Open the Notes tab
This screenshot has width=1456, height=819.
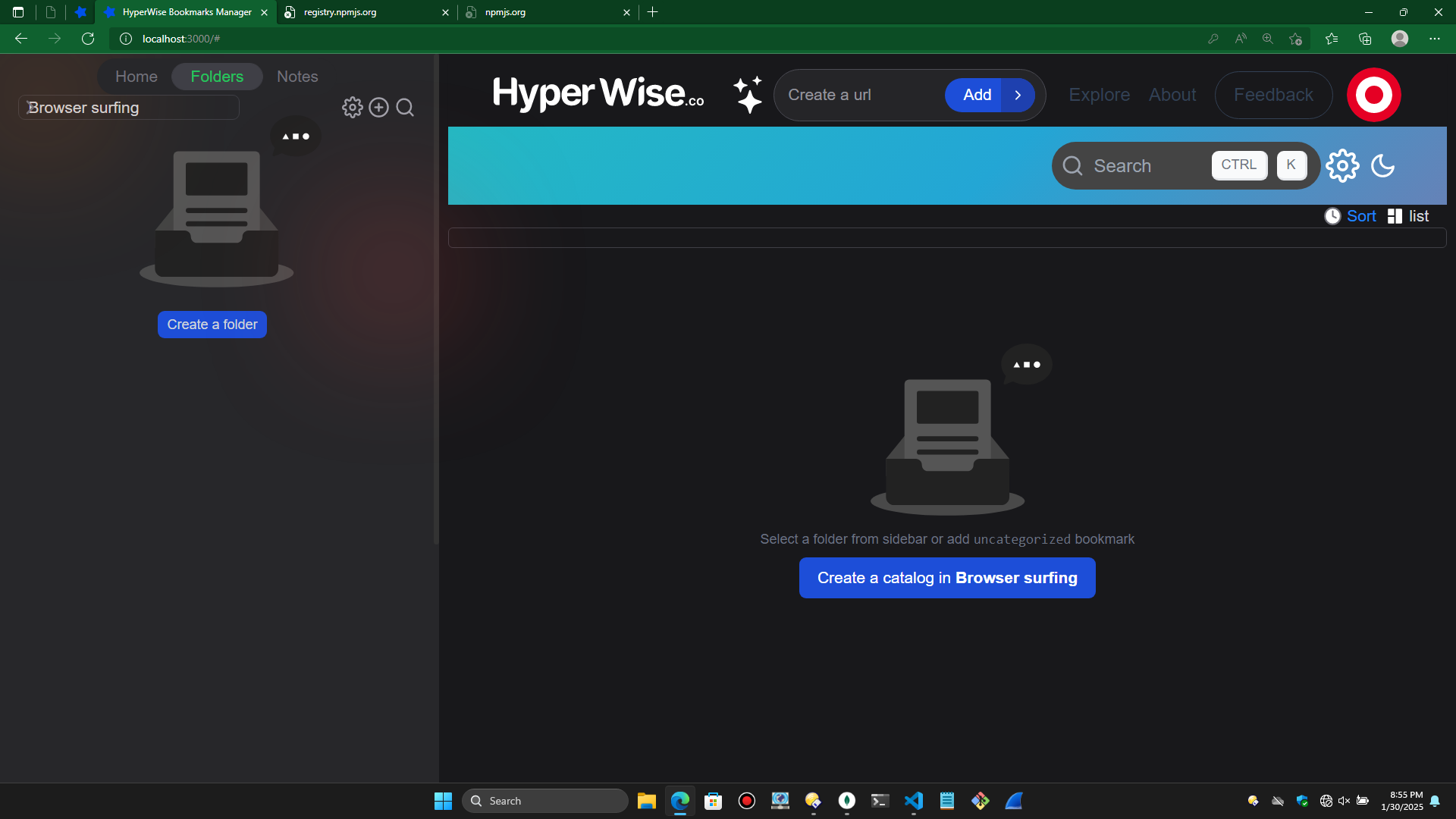tap(297, 77)
